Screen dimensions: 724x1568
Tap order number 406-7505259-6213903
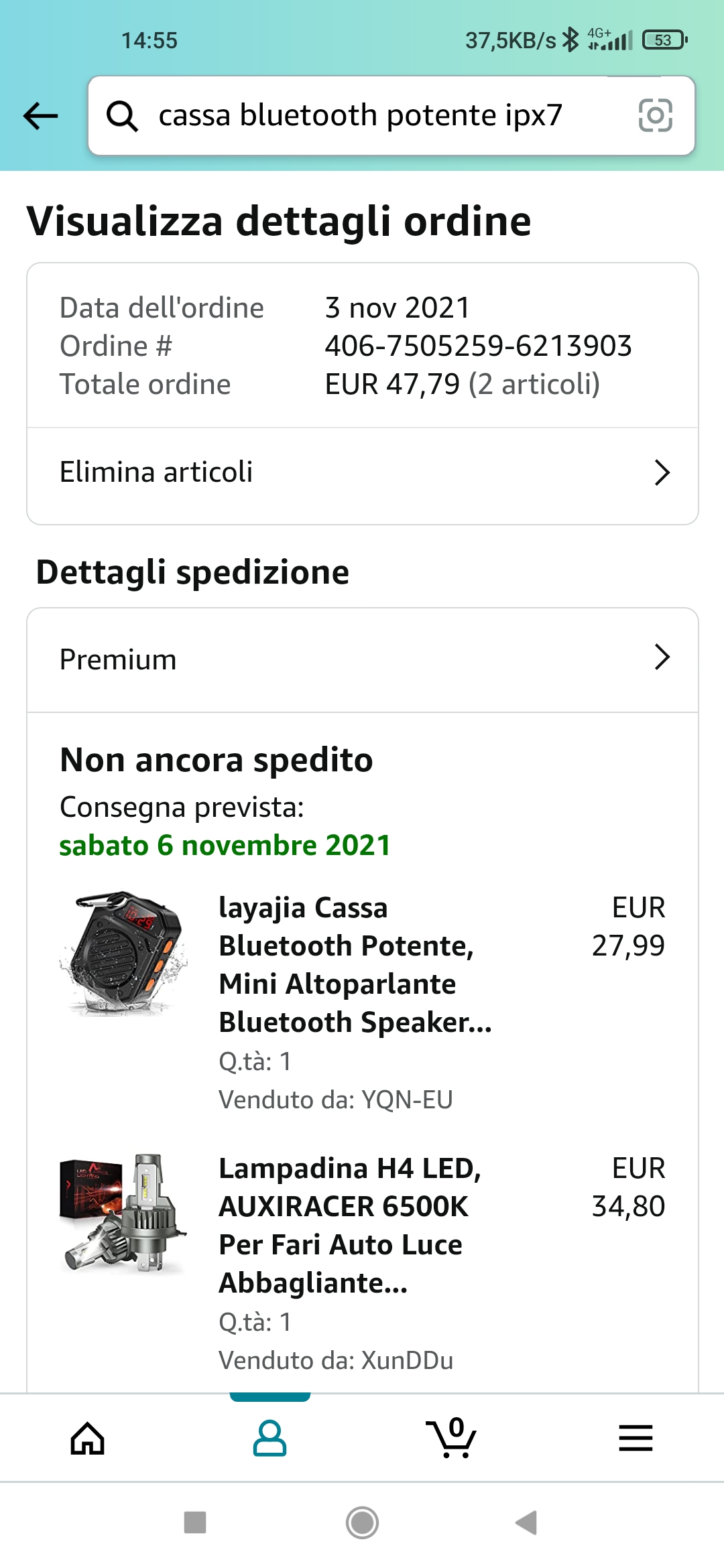(478, 346)
